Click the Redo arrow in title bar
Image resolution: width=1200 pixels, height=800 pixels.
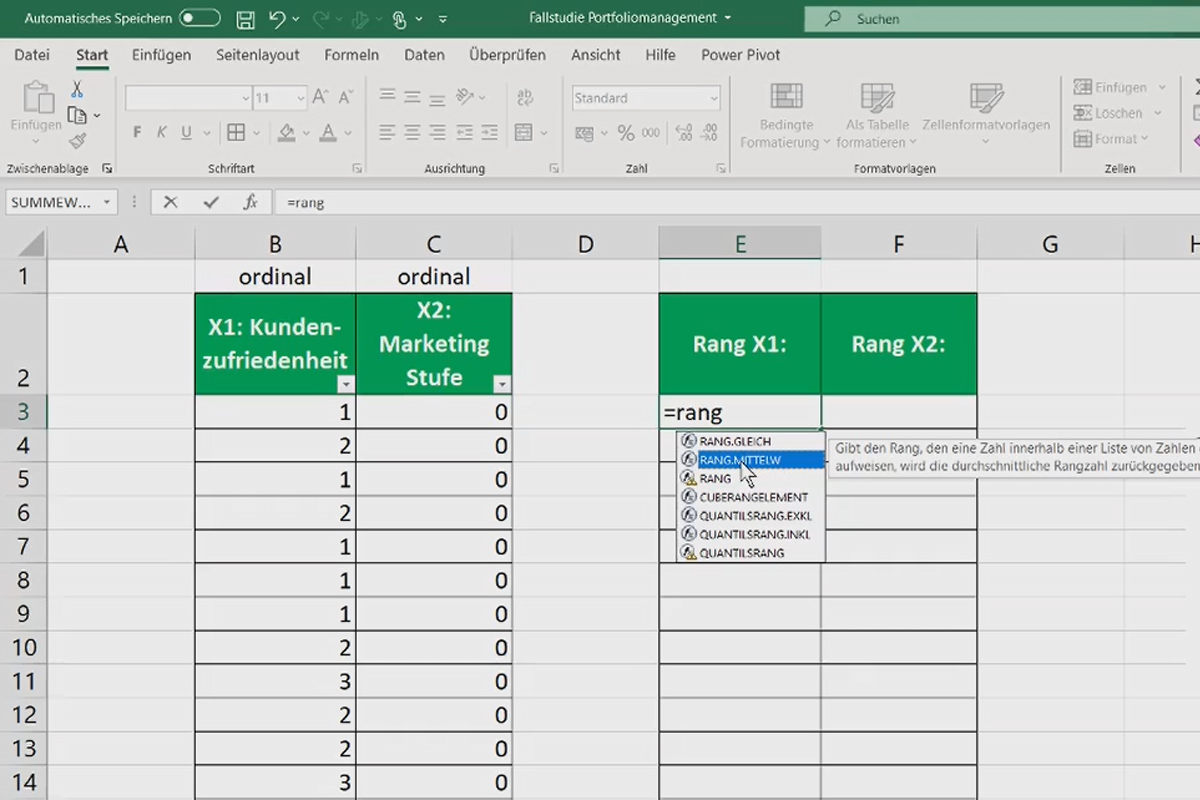click(x=322, y=18)
